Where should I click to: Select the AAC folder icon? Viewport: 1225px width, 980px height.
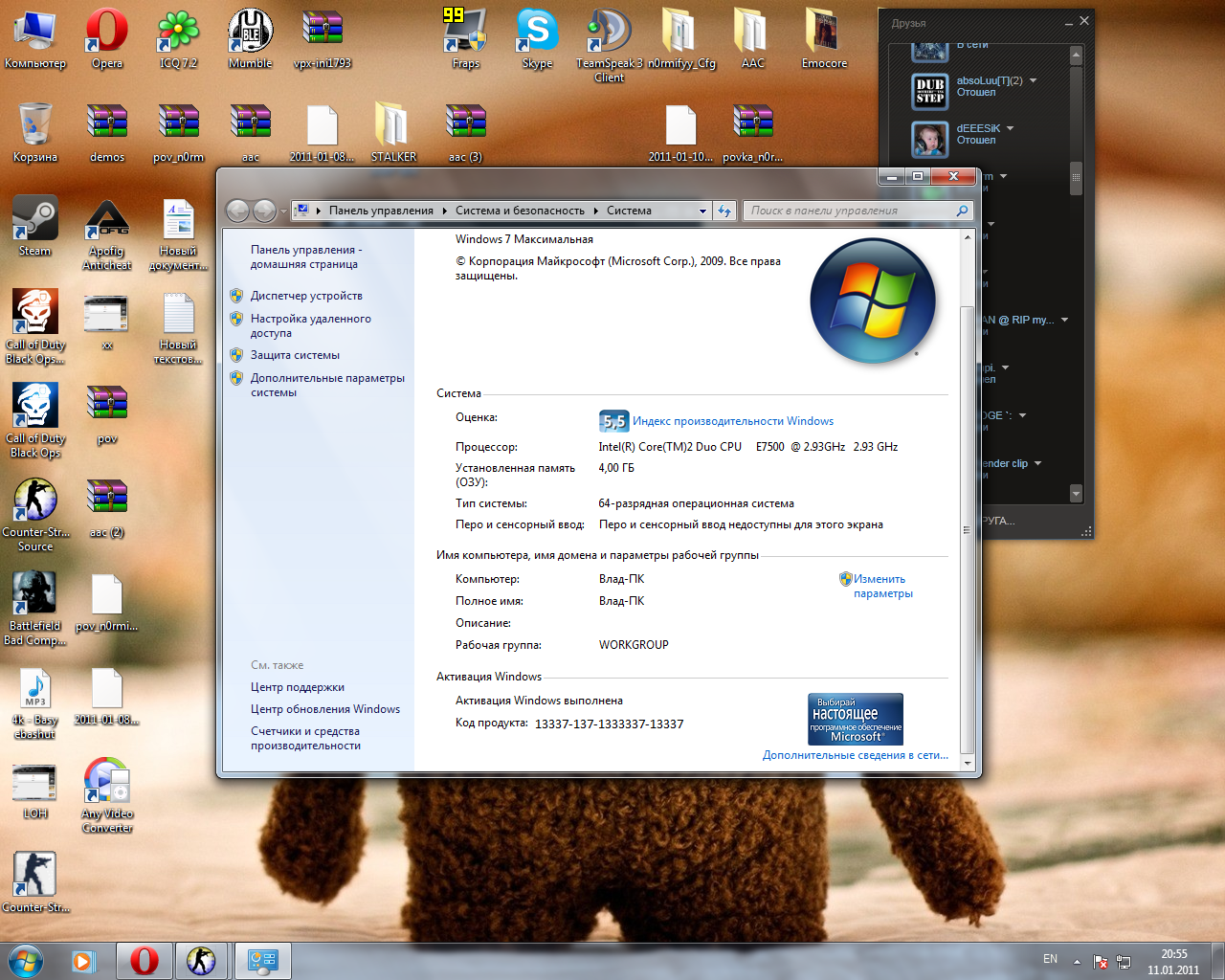753,38
